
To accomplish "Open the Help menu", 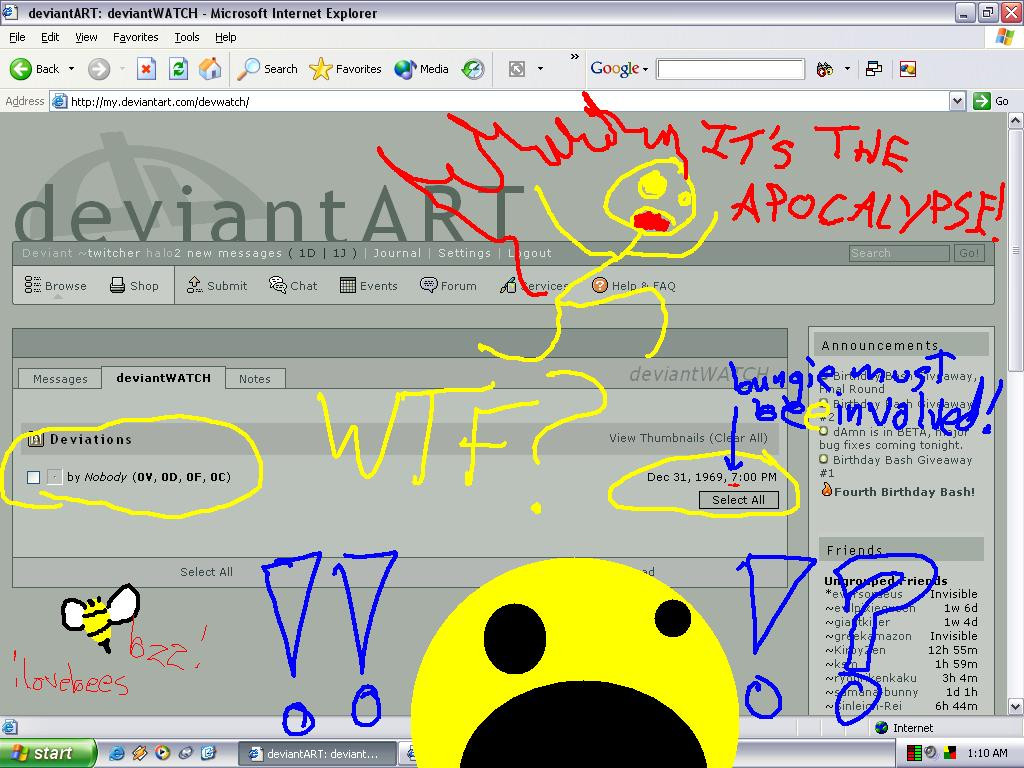I will pos(225,37).
